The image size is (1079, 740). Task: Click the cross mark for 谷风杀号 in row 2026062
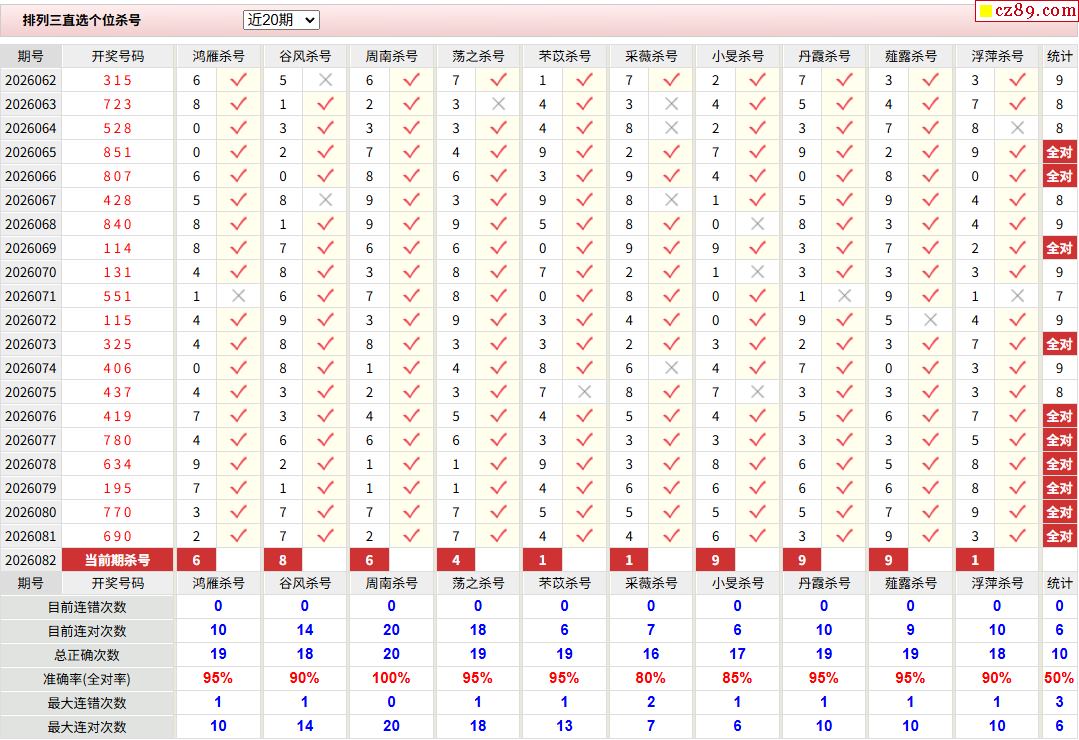(x=325, y=80)
